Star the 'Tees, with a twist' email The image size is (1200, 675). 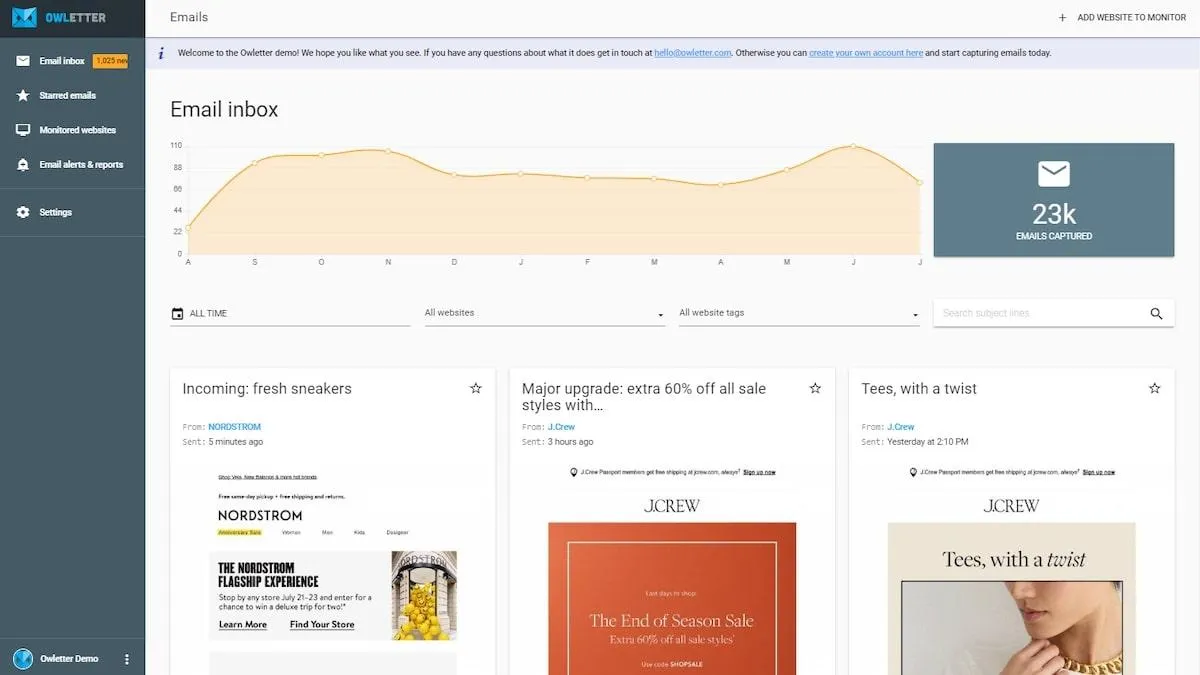click(1155, 388)
